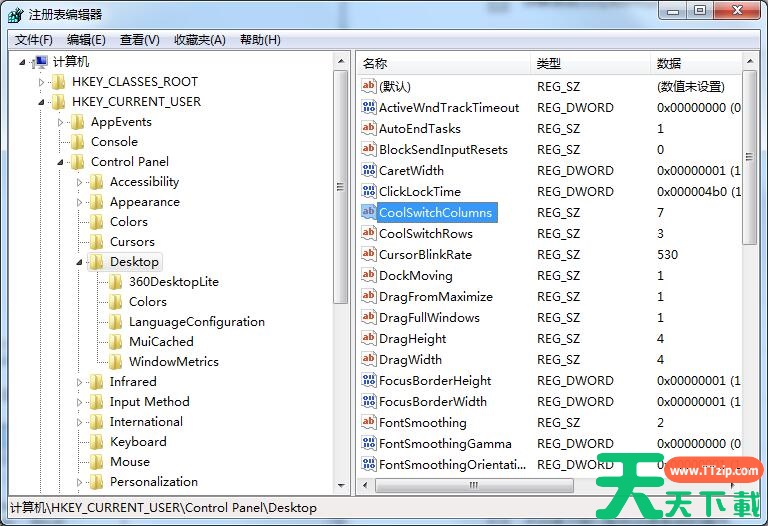Click the string icon beside FontSmoothing
Viewport: 768px width, 526px height.
coord(369,422)
